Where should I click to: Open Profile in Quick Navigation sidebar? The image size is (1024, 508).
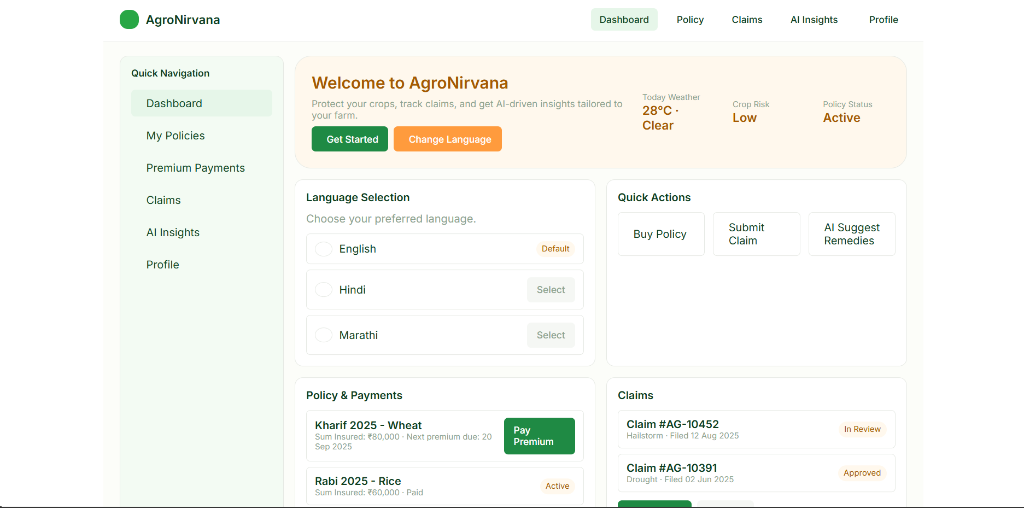[201, 264]
